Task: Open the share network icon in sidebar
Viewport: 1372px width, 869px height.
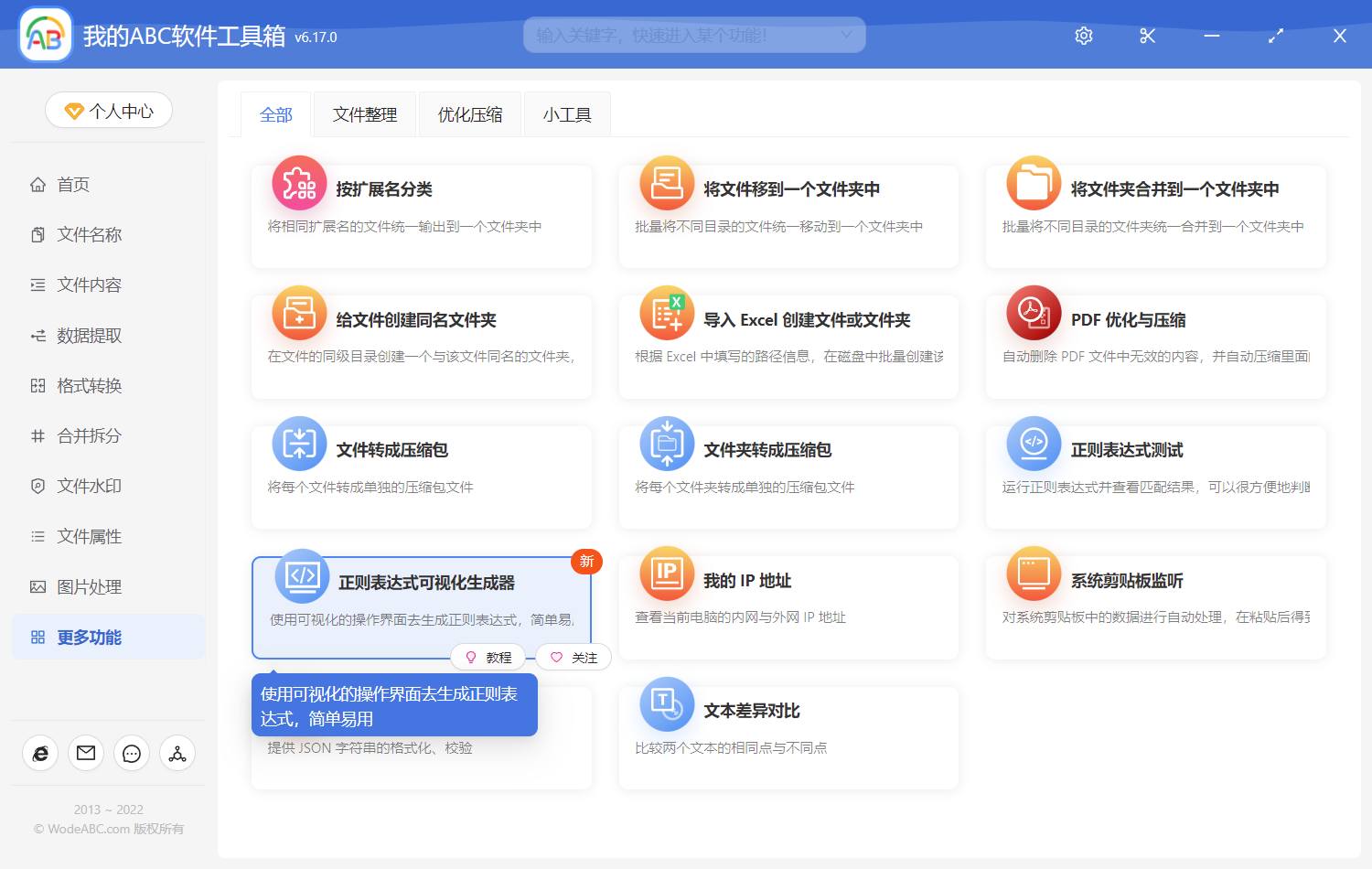Action: click(x=177, y=753)
